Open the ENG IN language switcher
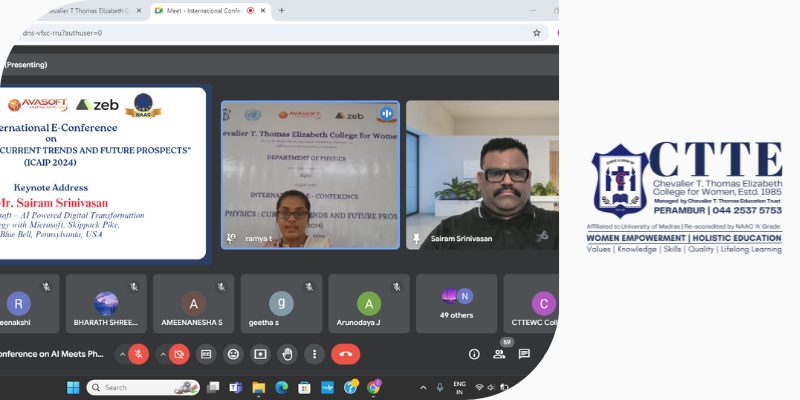800x400 pixels. (x=460, y=388)
